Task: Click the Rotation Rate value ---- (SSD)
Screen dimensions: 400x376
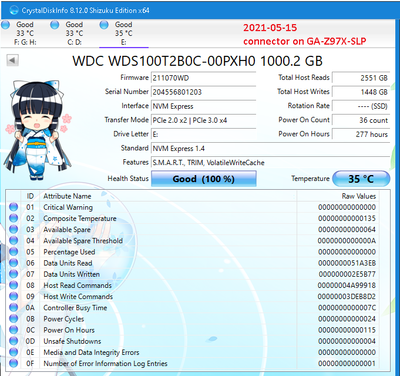Action: click(x=361, y=106)
